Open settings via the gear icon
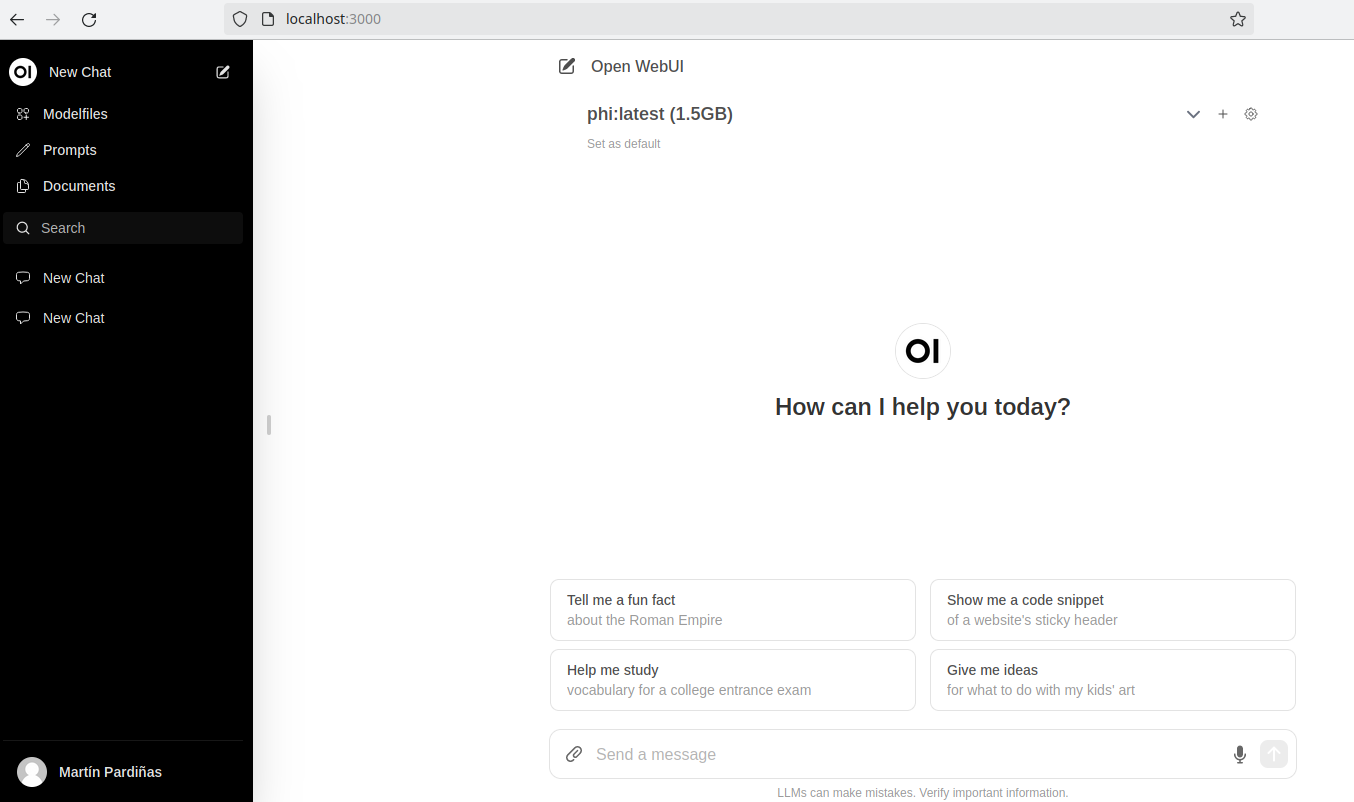 coord(1251,114)
